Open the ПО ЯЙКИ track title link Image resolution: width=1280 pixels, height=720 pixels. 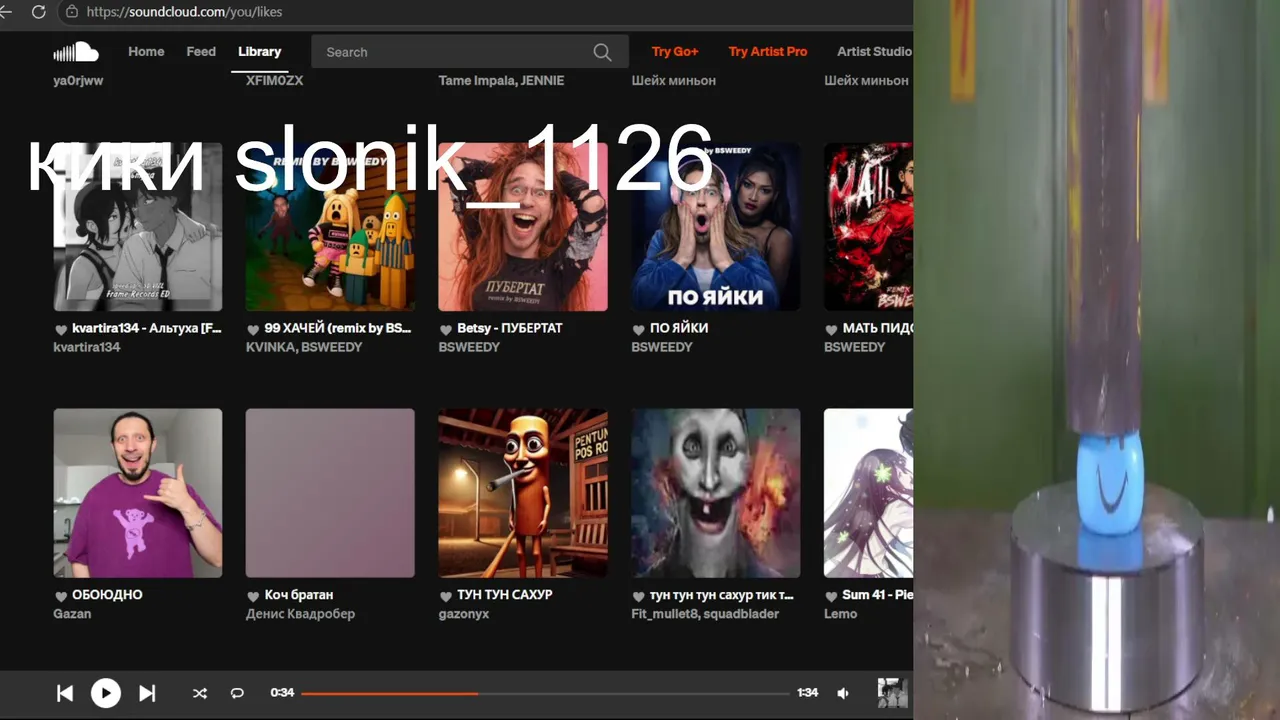pyautogui.click(x=679, y=328)
